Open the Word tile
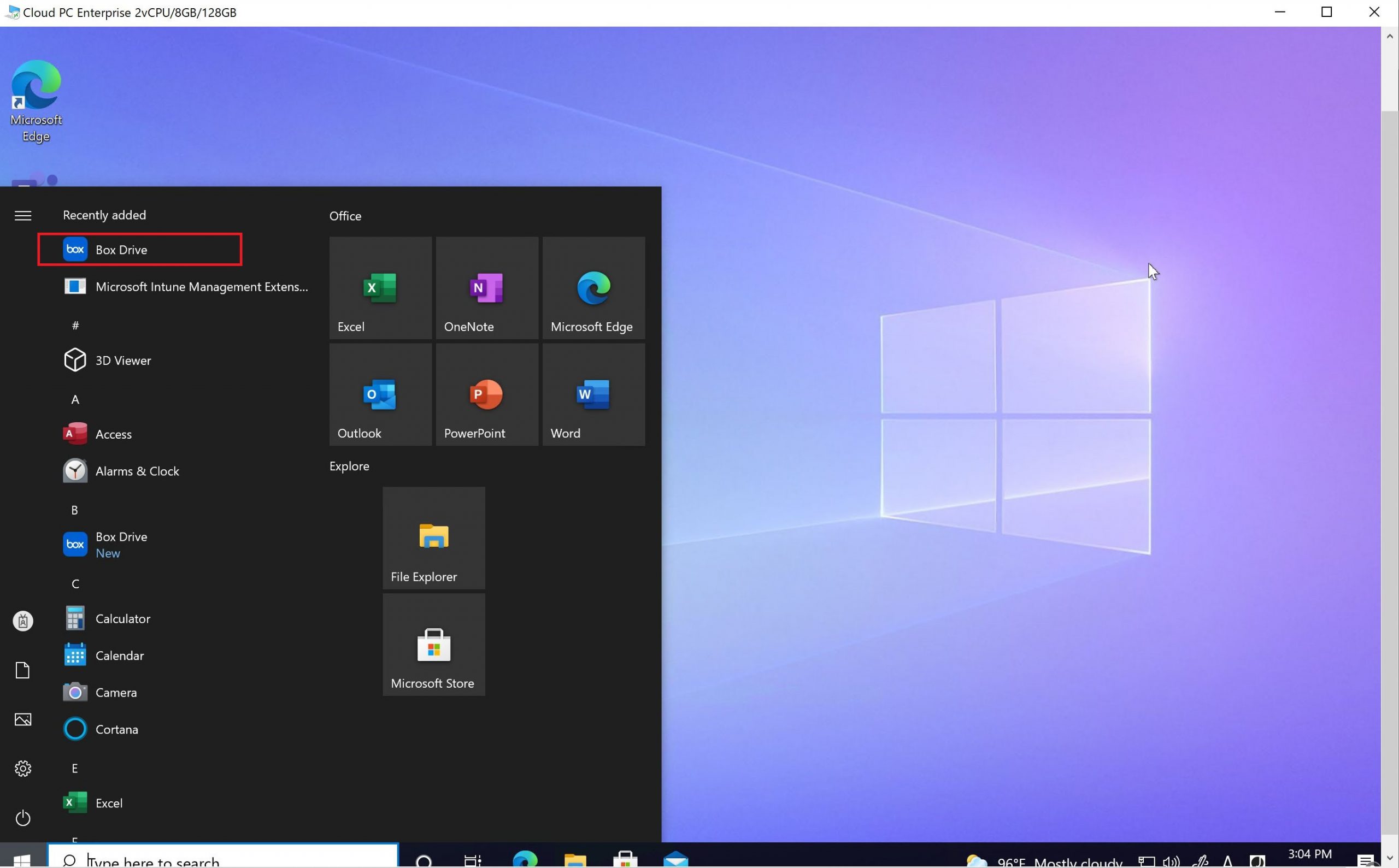Screen dimensions: 1399x868 593,394
